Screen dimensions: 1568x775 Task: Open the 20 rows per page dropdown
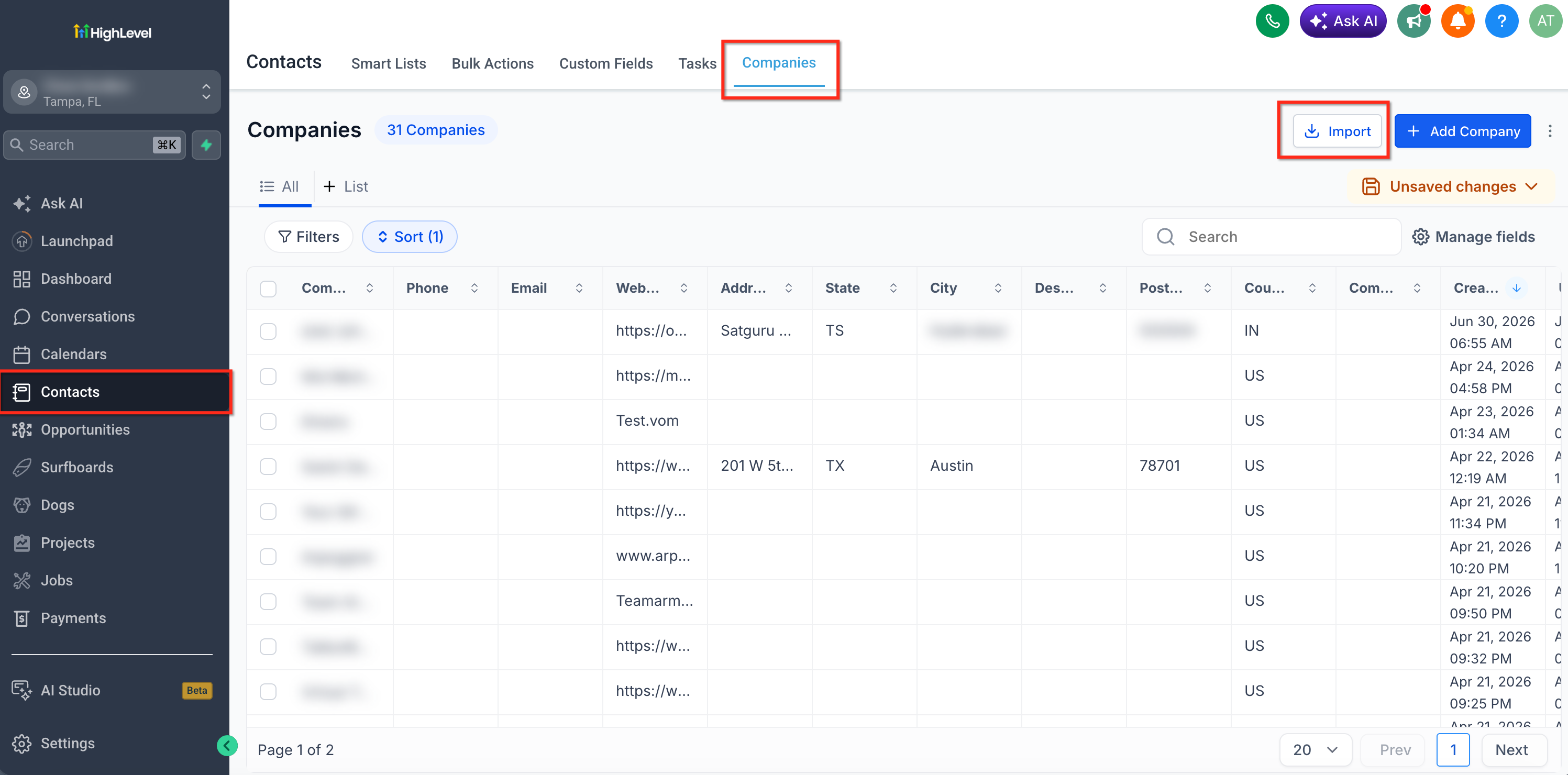point(1316,749)
